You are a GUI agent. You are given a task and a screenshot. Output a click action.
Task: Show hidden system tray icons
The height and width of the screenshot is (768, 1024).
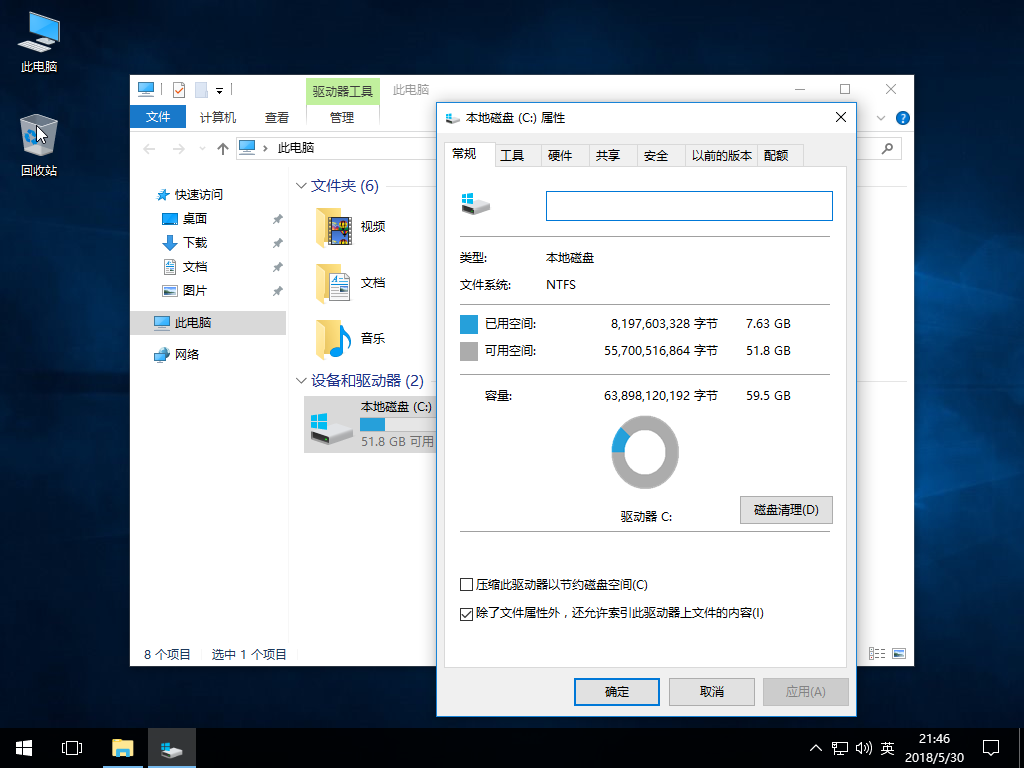816,748
